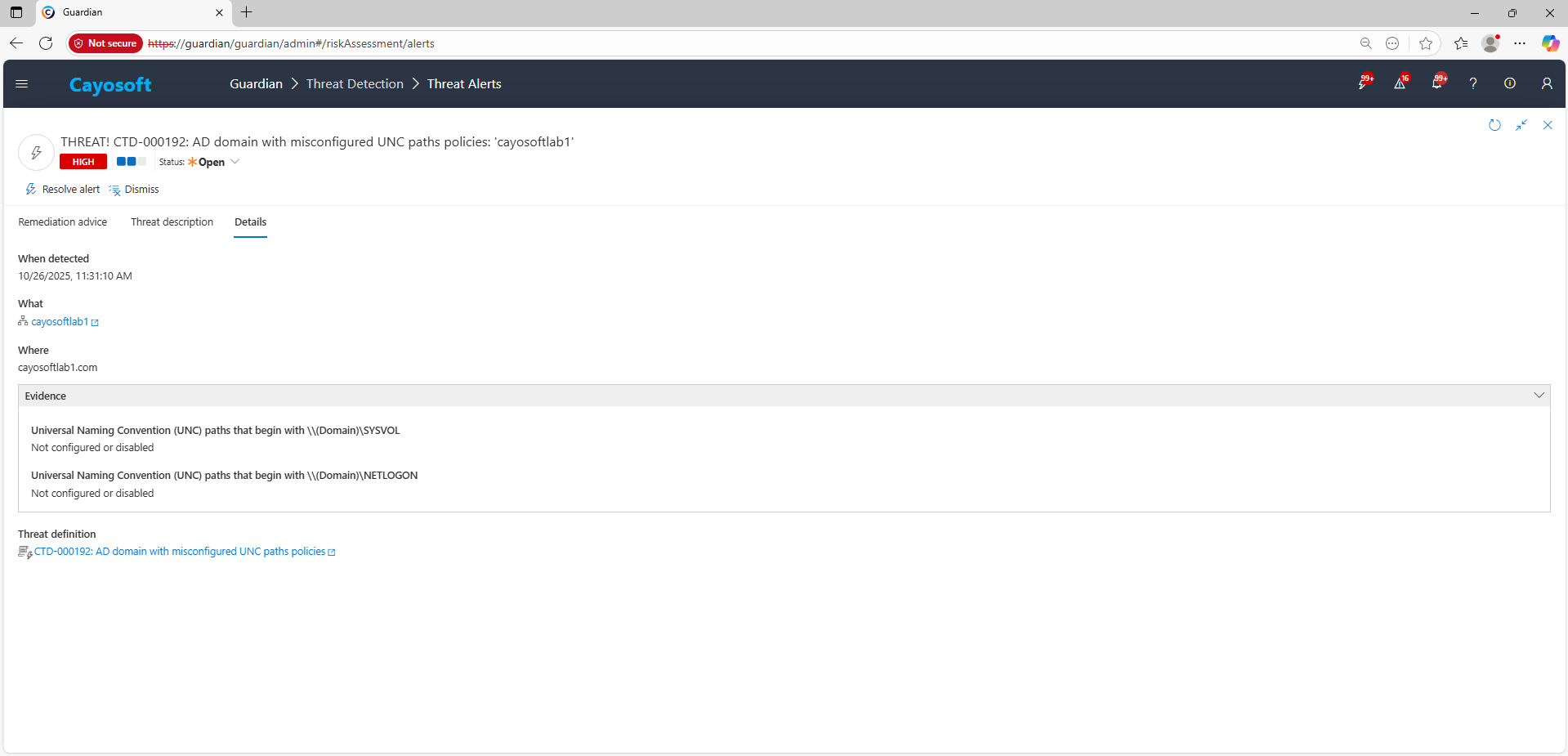The height and width of the screenshot is (756, 1568).
Task: Close the alert details panel
Action: (x=1548, y=125)
